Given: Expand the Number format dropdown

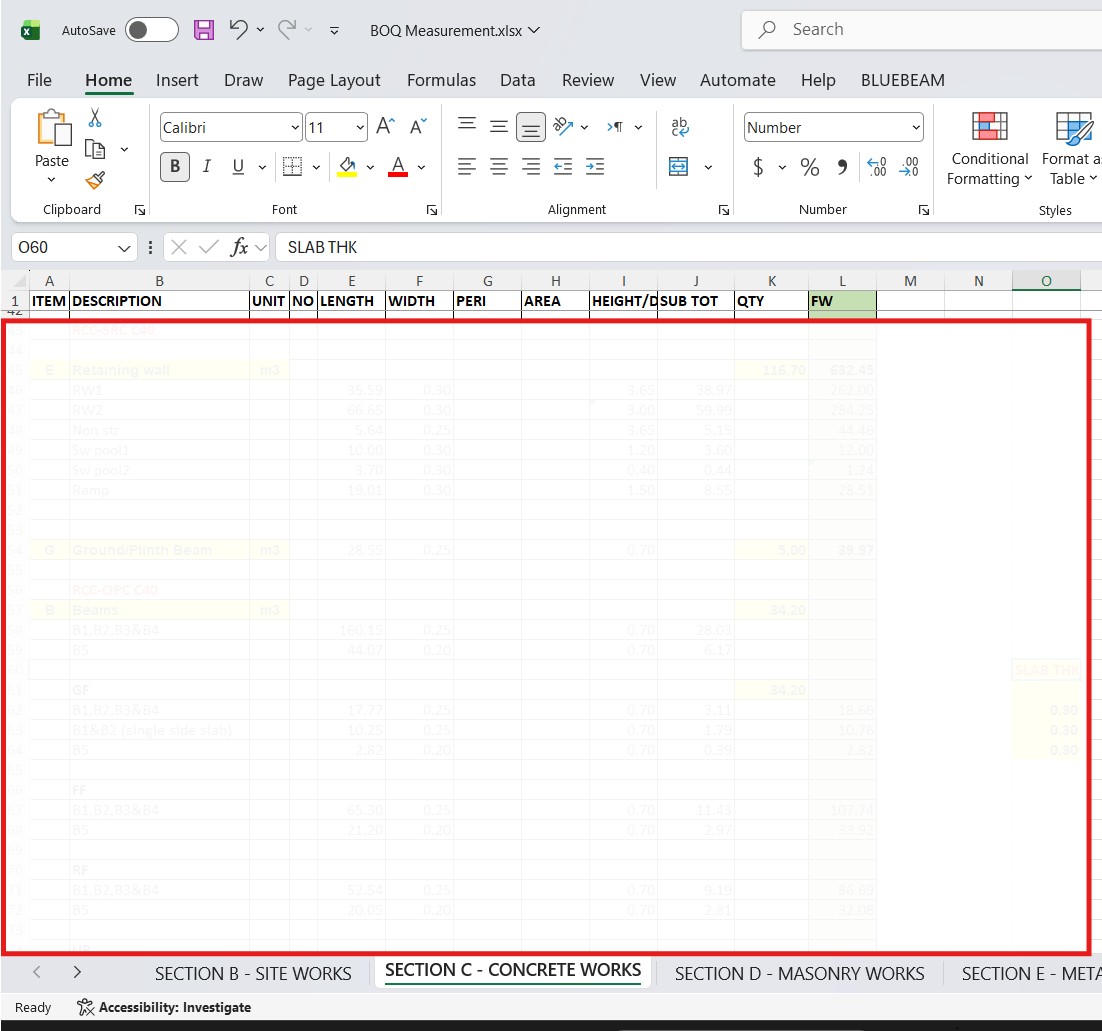Looking at the screenshot, I should pos(915,128).
